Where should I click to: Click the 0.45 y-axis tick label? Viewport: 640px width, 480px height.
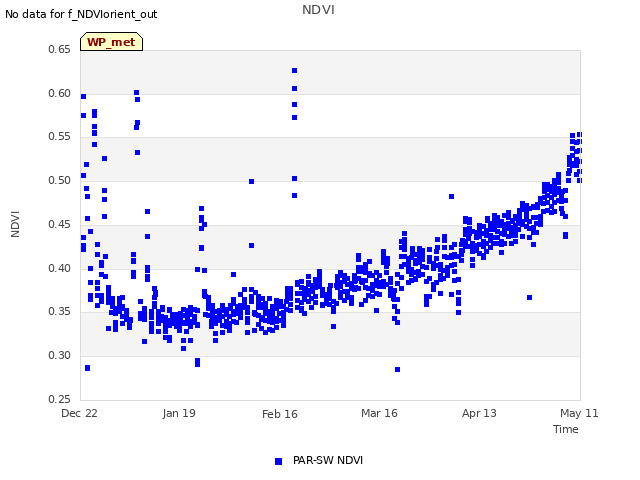[59, 224]
